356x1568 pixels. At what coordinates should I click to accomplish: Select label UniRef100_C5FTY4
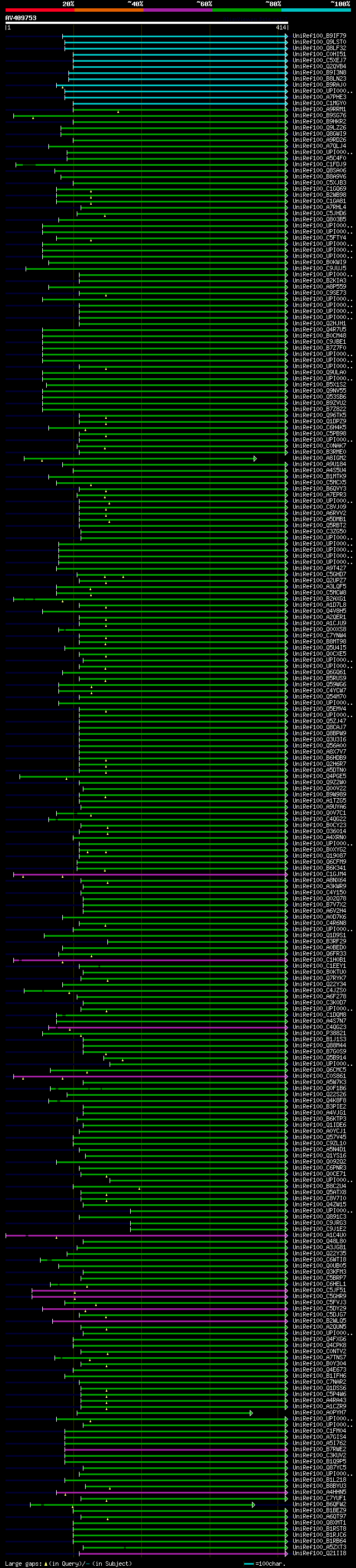[x=319, y=238]
